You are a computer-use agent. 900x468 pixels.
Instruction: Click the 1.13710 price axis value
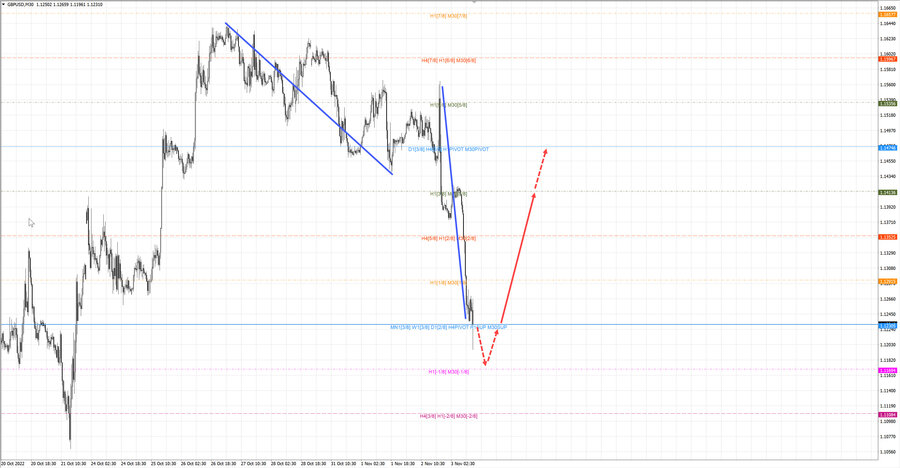point(887,222)
